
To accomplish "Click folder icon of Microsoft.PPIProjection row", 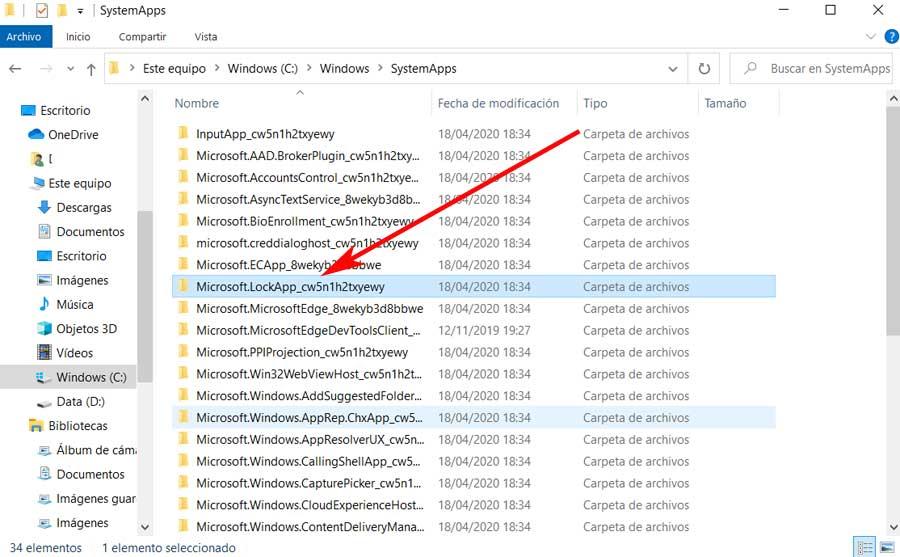I will (x=183, y=351).
